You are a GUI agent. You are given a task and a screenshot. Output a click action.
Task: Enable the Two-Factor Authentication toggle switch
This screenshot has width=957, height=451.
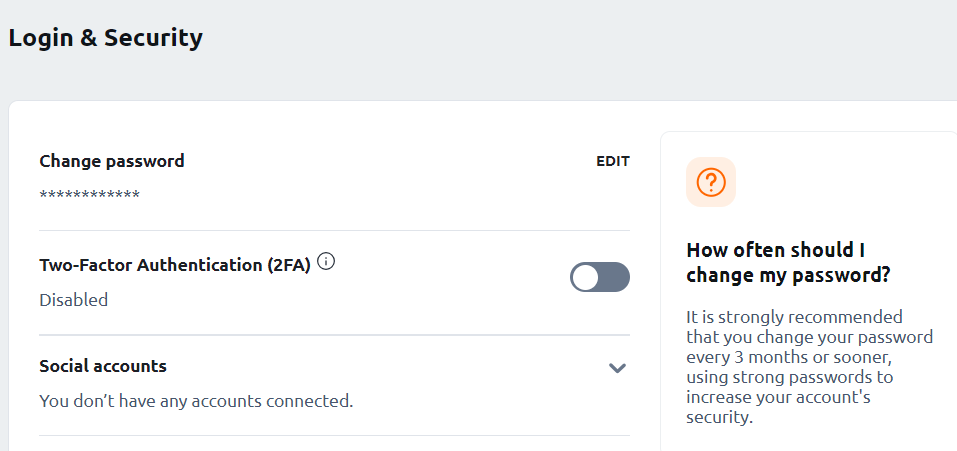coord(600,277)
